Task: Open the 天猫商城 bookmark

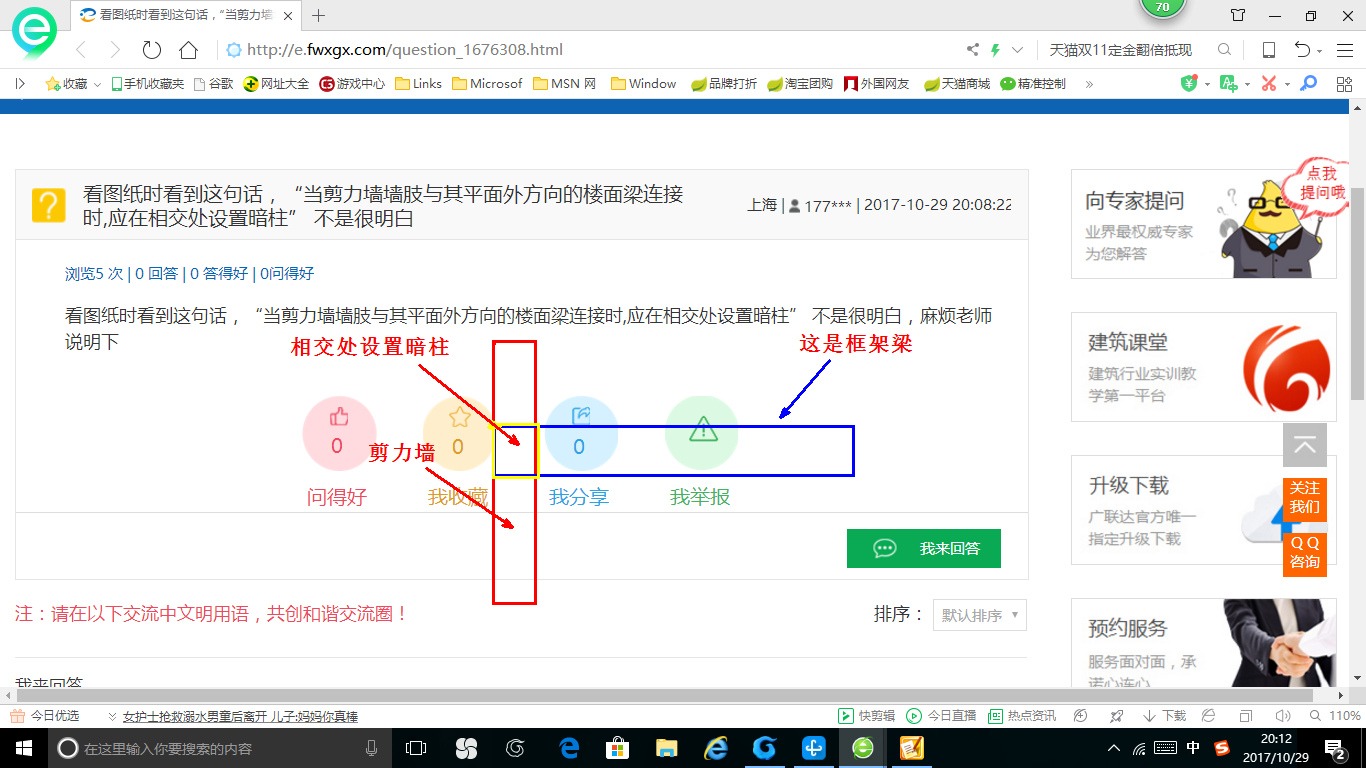Action: tap(957, 84)
